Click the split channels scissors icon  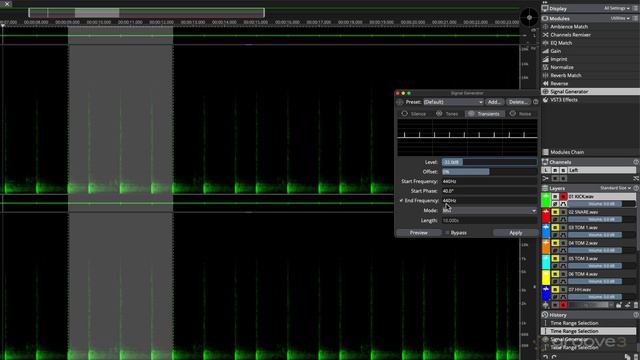coord(545,178)
